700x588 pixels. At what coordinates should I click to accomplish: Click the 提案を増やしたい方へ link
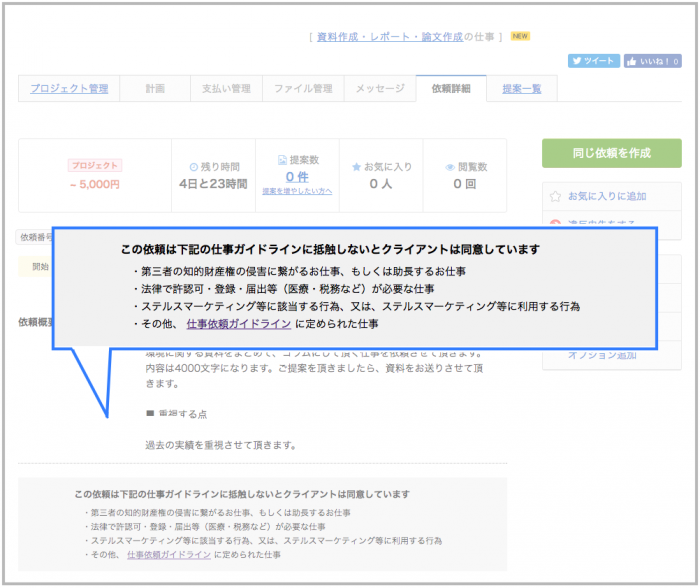[x=297, y=191]
